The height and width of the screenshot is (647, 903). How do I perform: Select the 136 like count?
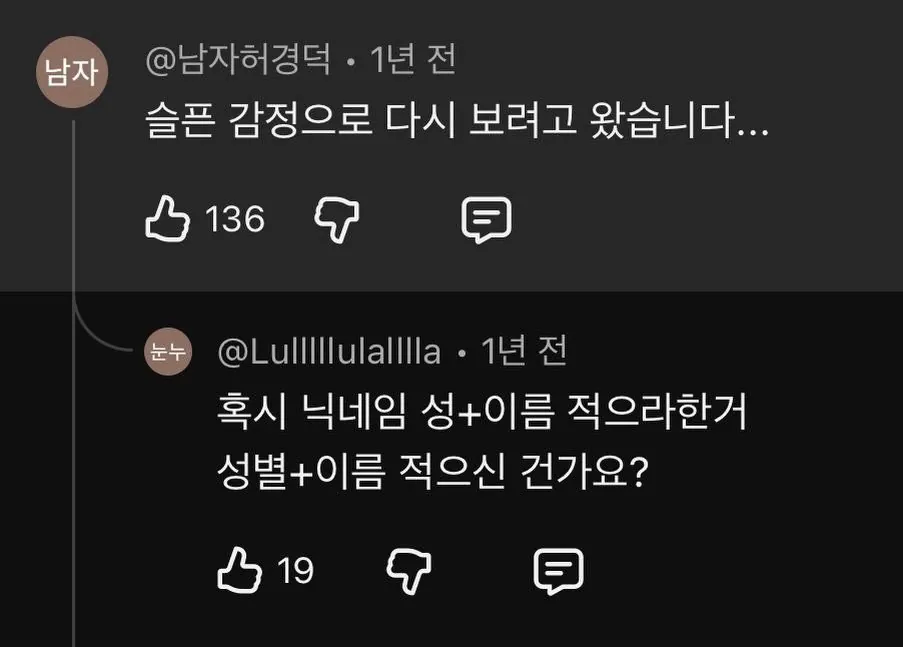(235, 220)
